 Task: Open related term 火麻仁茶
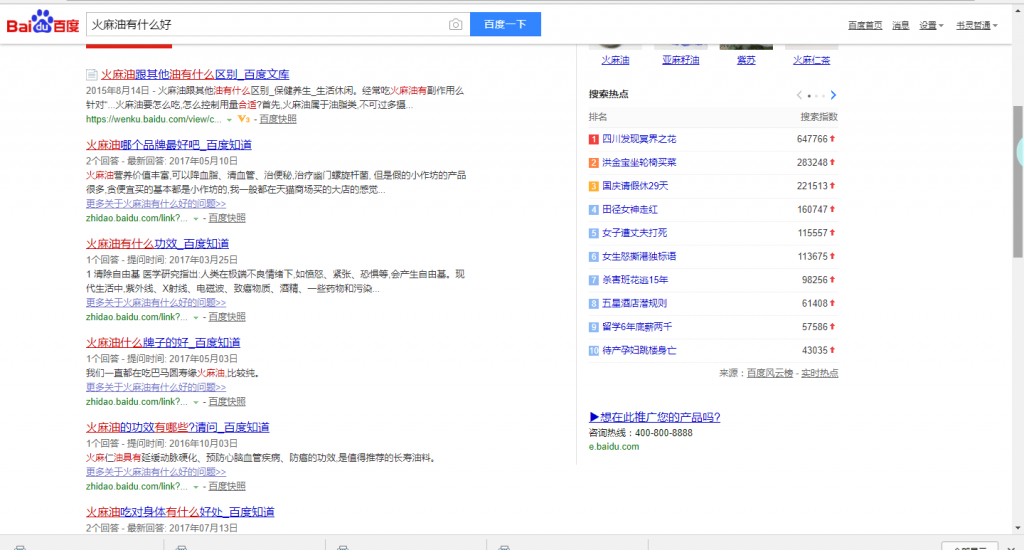811,60
